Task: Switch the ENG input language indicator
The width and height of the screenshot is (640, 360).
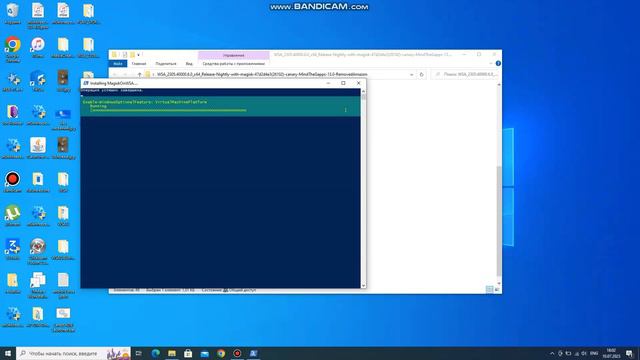Action: (594, 353)
